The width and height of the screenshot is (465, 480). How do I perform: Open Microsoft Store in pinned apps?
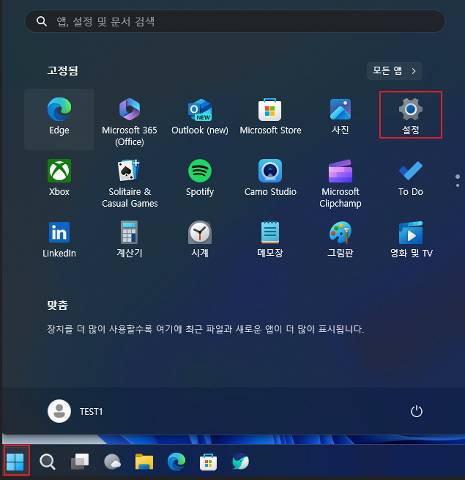click(270, 116)
